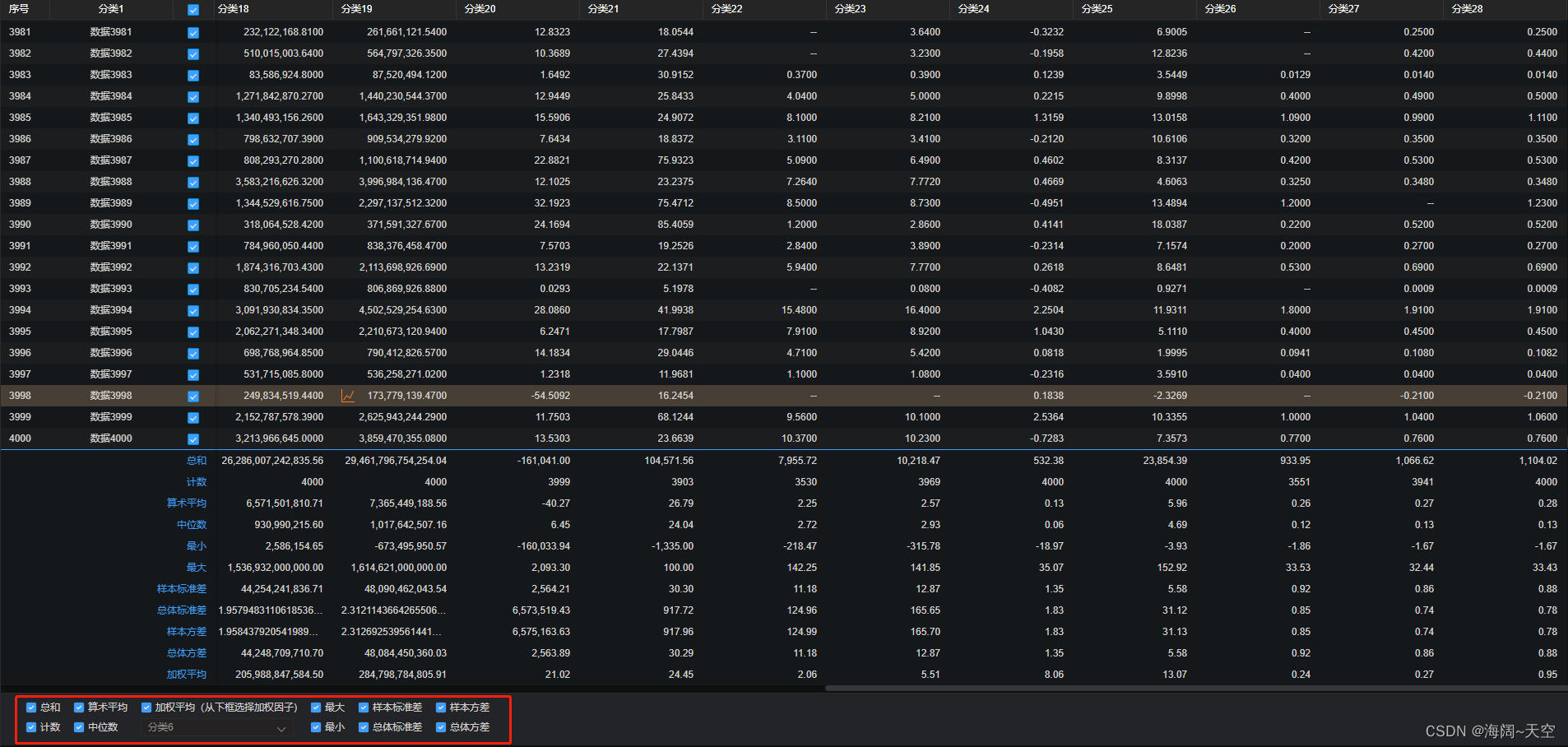Screen dimensions: 1568x747
Task: Uncheck the row checkbox for 数据3990
Action: (193, 225)
